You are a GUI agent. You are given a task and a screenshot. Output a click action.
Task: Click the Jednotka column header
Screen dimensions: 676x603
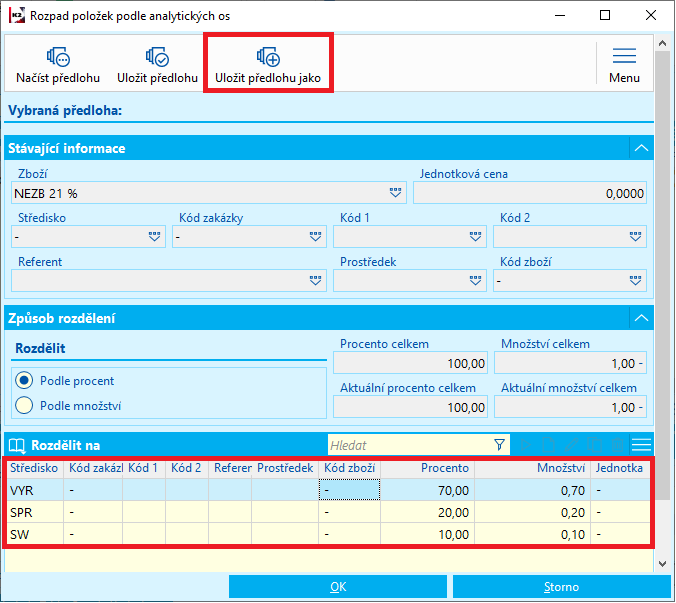coord(620,468)
